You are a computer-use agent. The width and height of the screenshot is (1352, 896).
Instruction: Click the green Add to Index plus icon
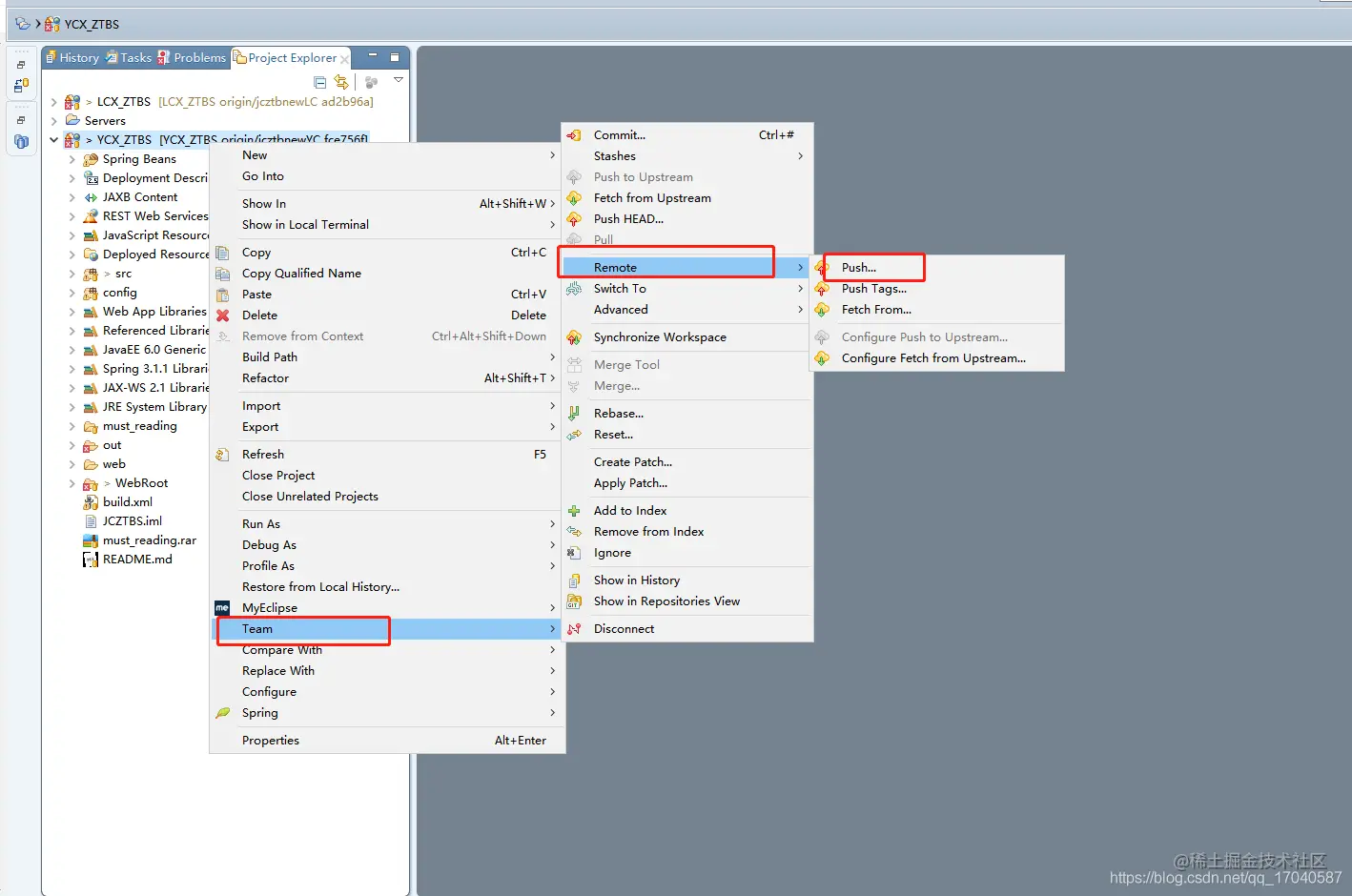pos(574,511)
